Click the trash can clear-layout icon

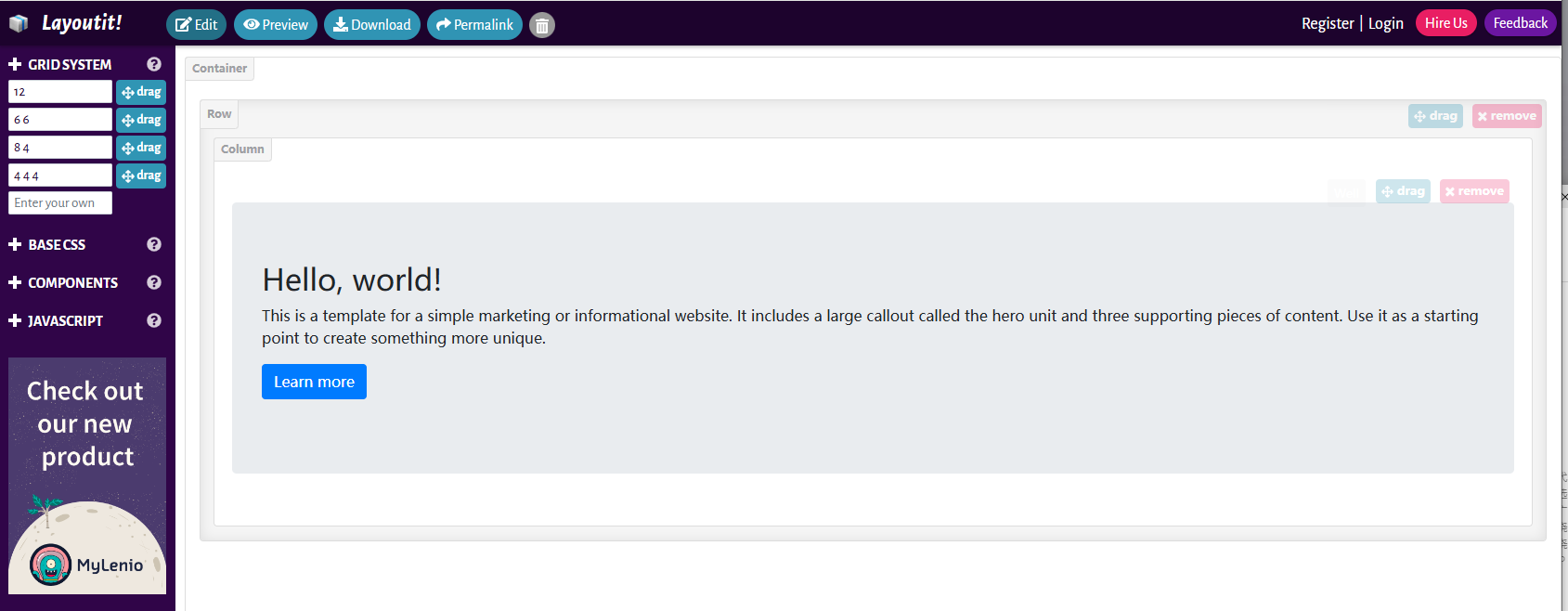tap(542, 25)
